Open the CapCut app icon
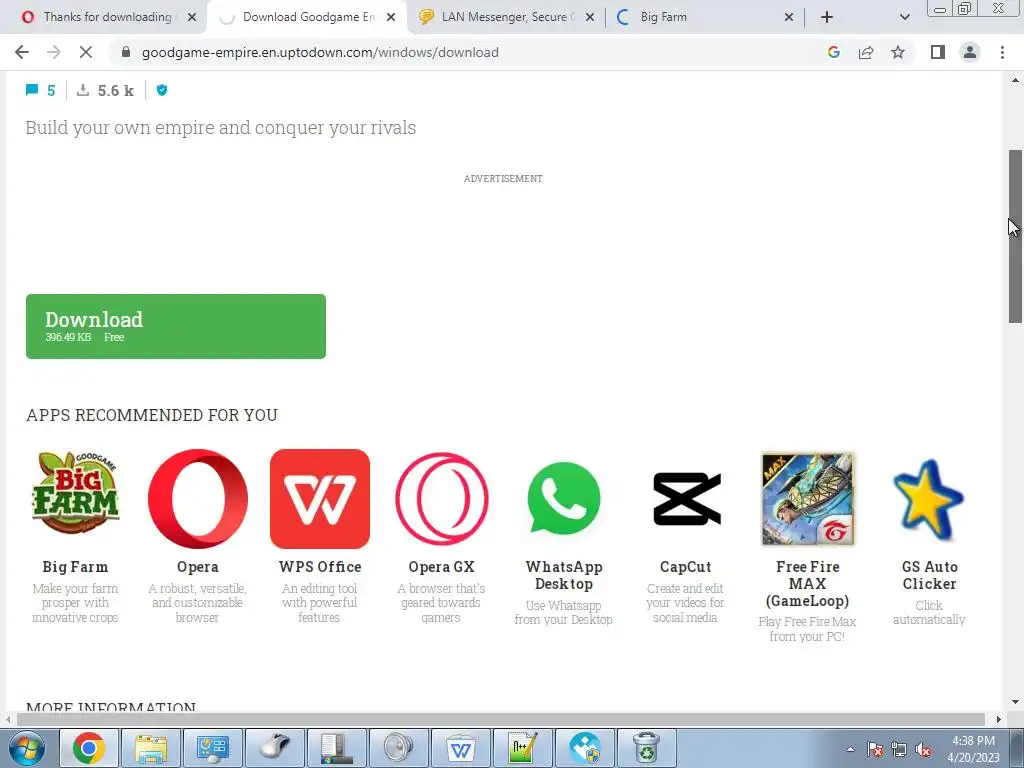This screenshot has width=1024, height=768. tap(686, 498)
